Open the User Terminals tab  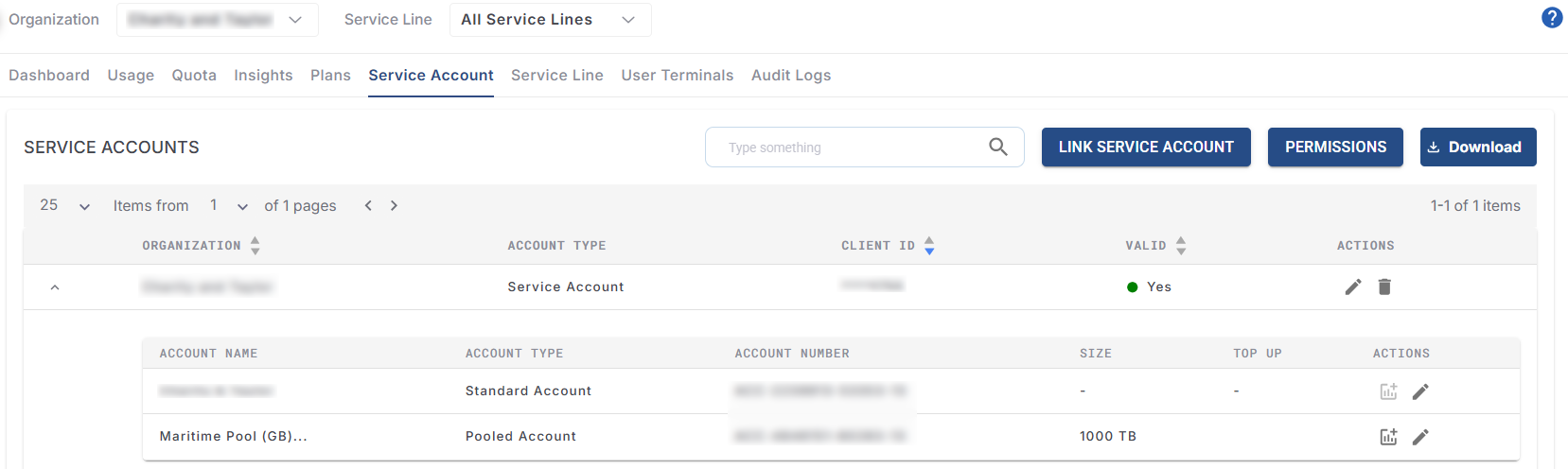677,76
